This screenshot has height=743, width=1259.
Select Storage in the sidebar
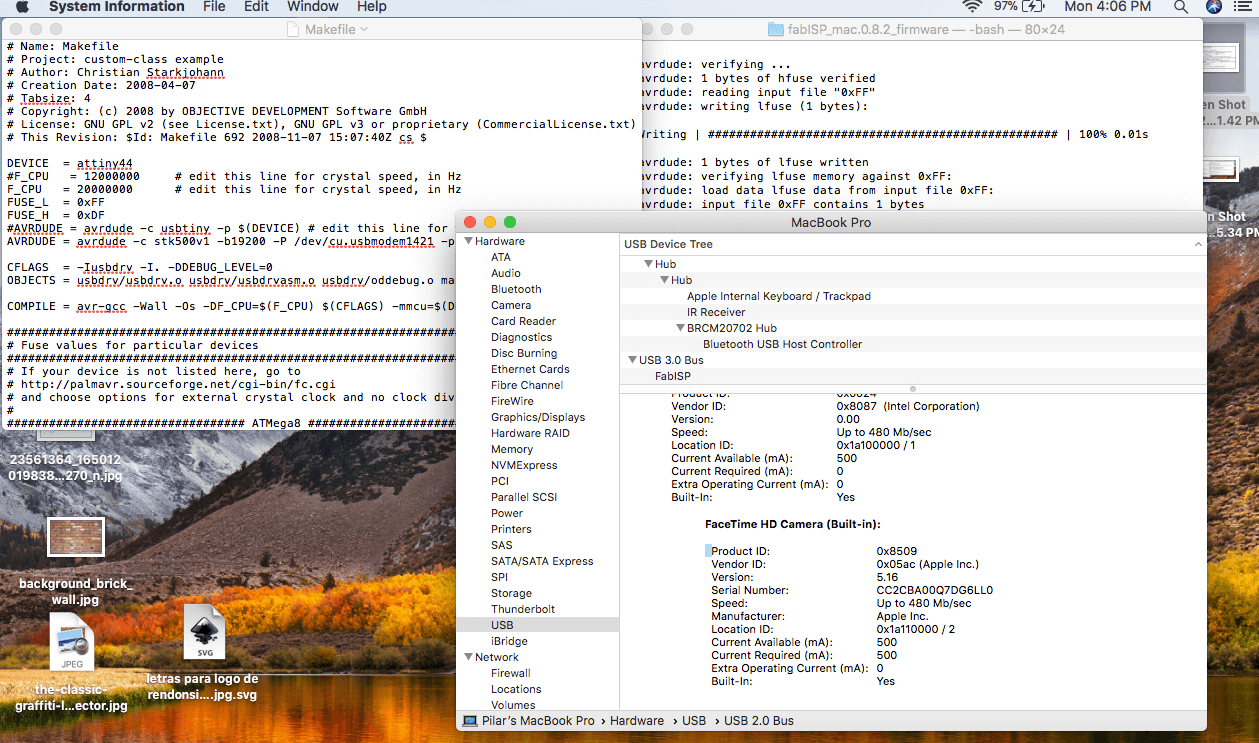[x=511, y=593]
